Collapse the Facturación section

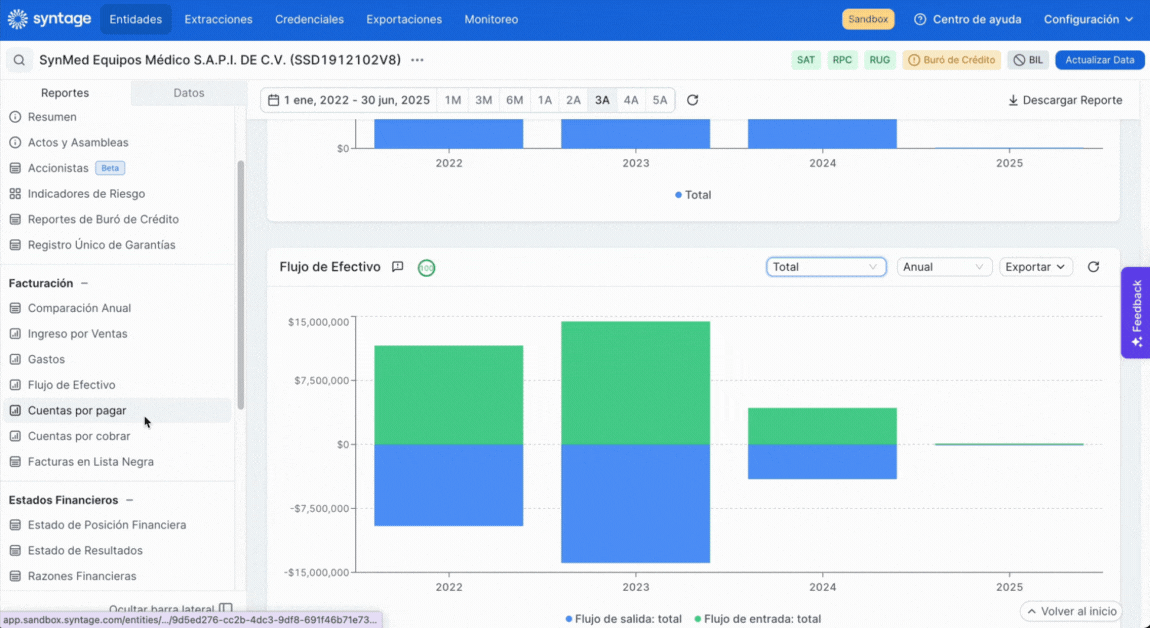coord(84,283)
